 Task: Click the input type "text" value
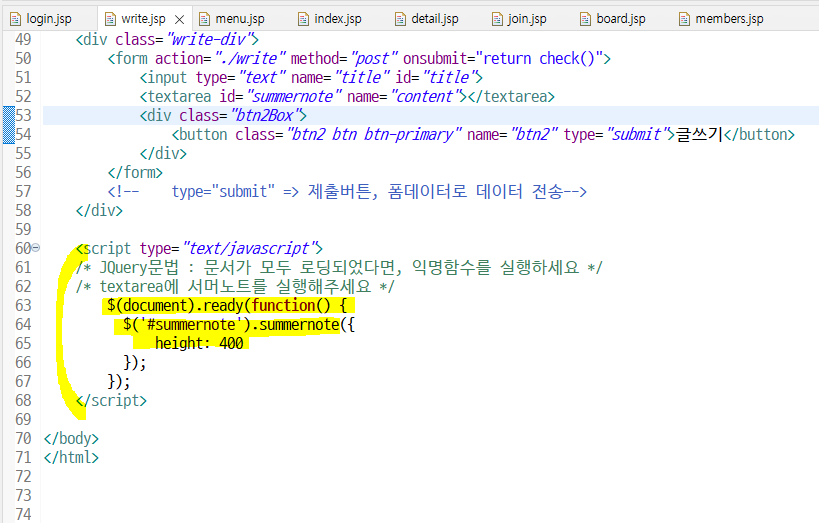pos(262,77)
